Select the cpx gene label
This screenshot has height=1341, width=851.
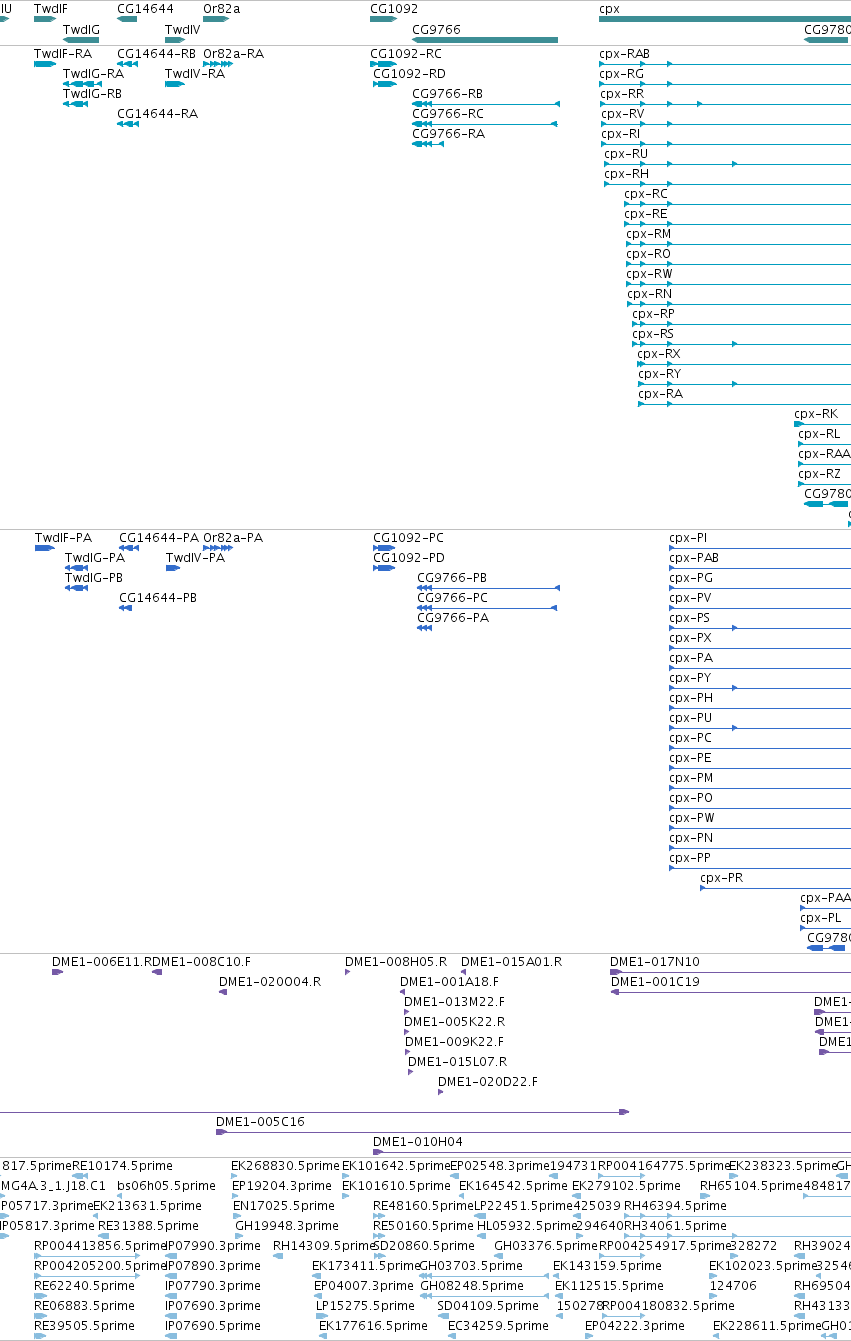pos(609,9)
